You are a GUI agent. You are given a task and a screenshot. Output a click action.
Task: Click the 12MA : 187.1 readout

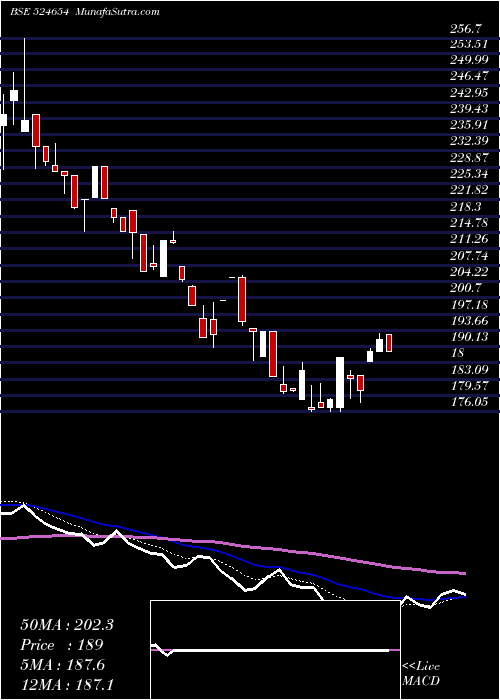(x=67, y=685)
